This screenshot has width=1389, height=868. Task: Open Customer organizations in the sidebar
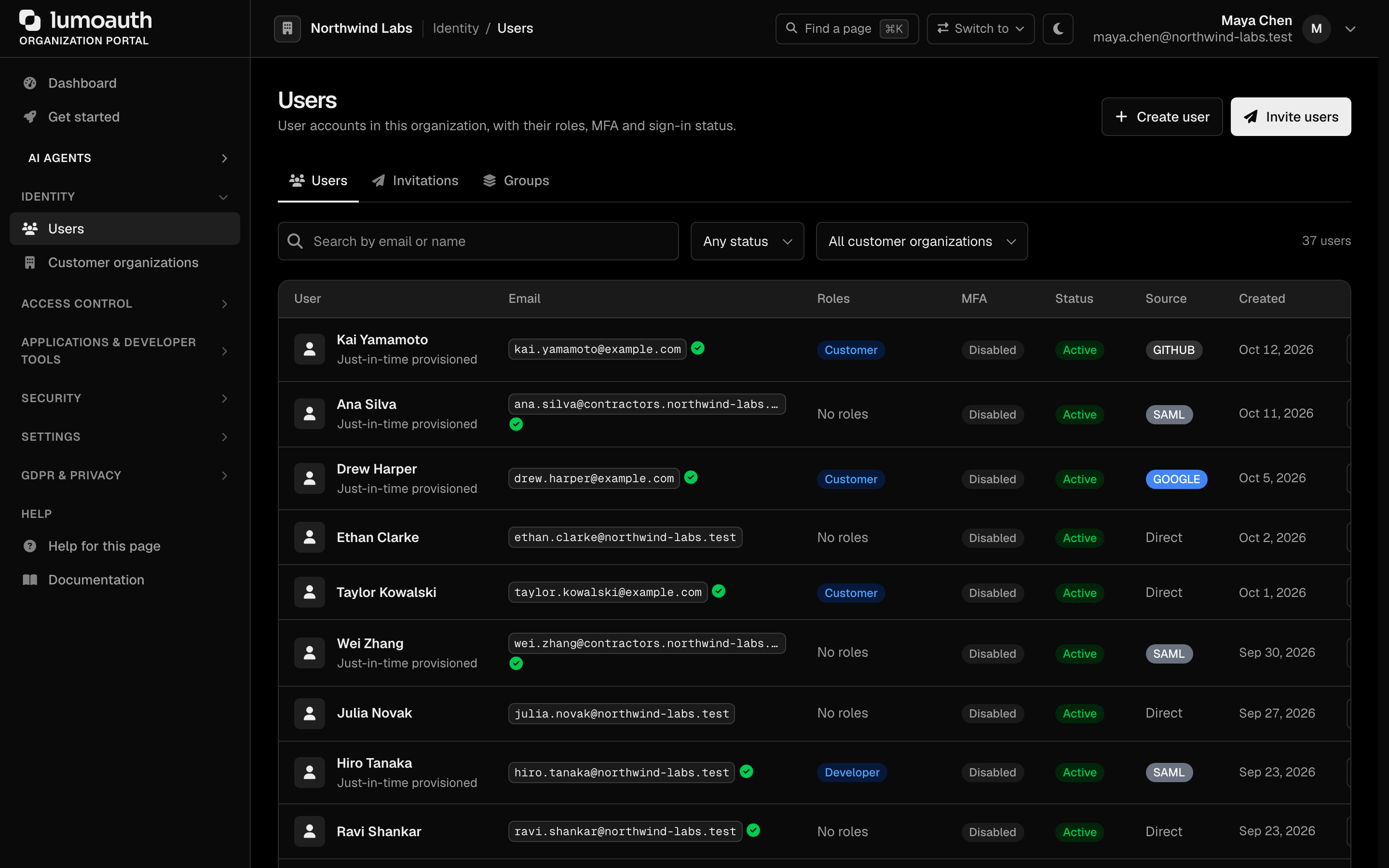click(124, 262)
